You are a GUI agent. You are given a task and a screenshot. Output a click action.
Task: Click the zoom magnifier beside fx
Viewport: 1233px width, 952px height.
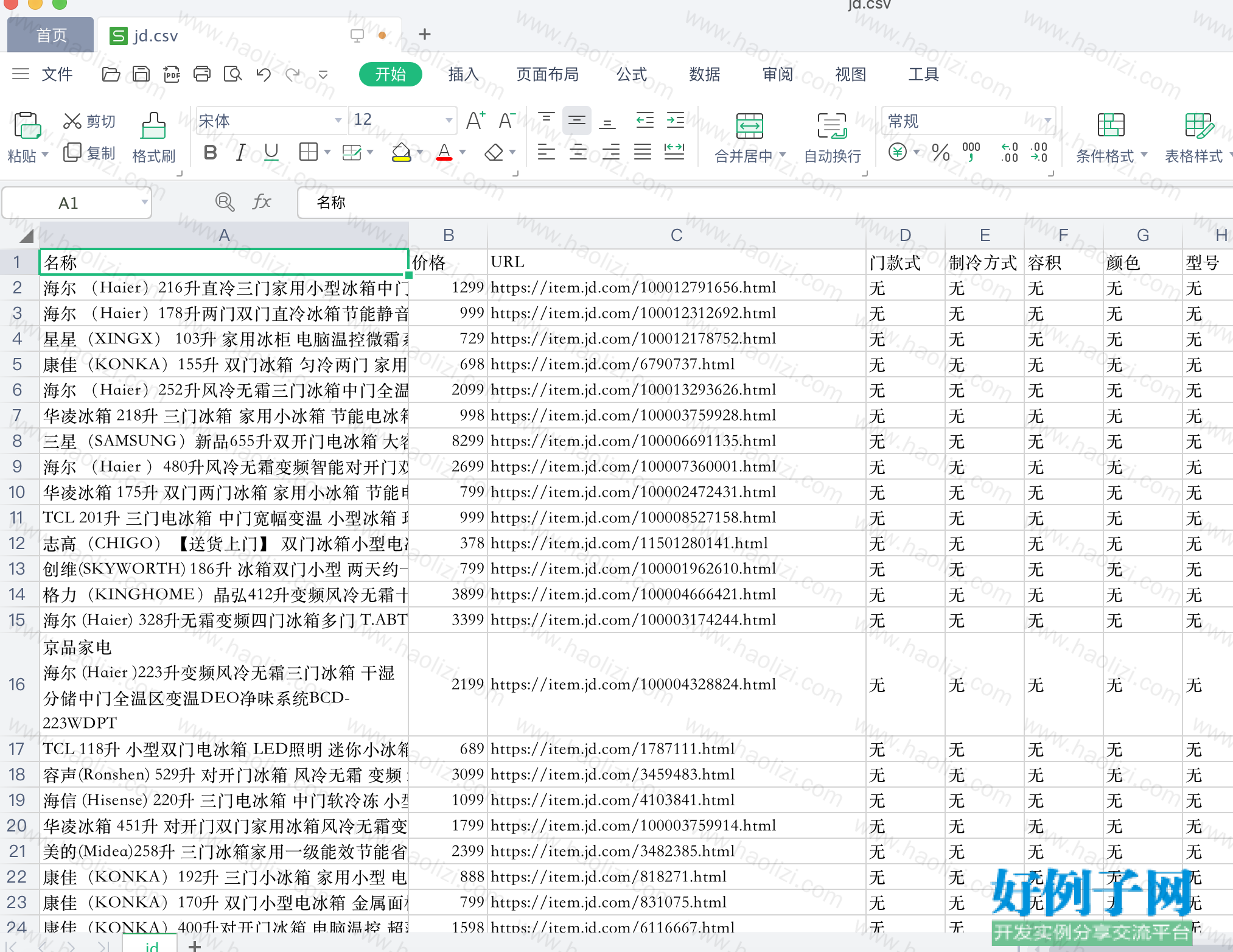[225, 201]
